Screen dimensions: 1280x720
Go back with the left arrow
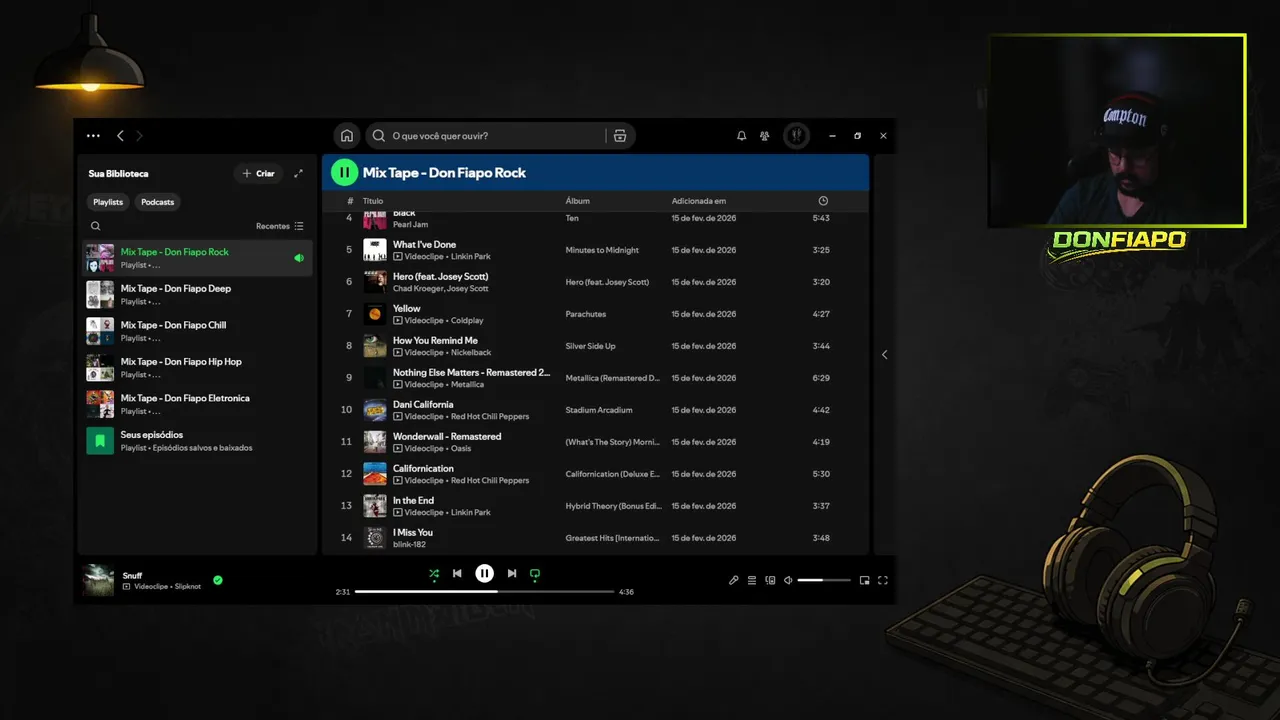(120, 136)
